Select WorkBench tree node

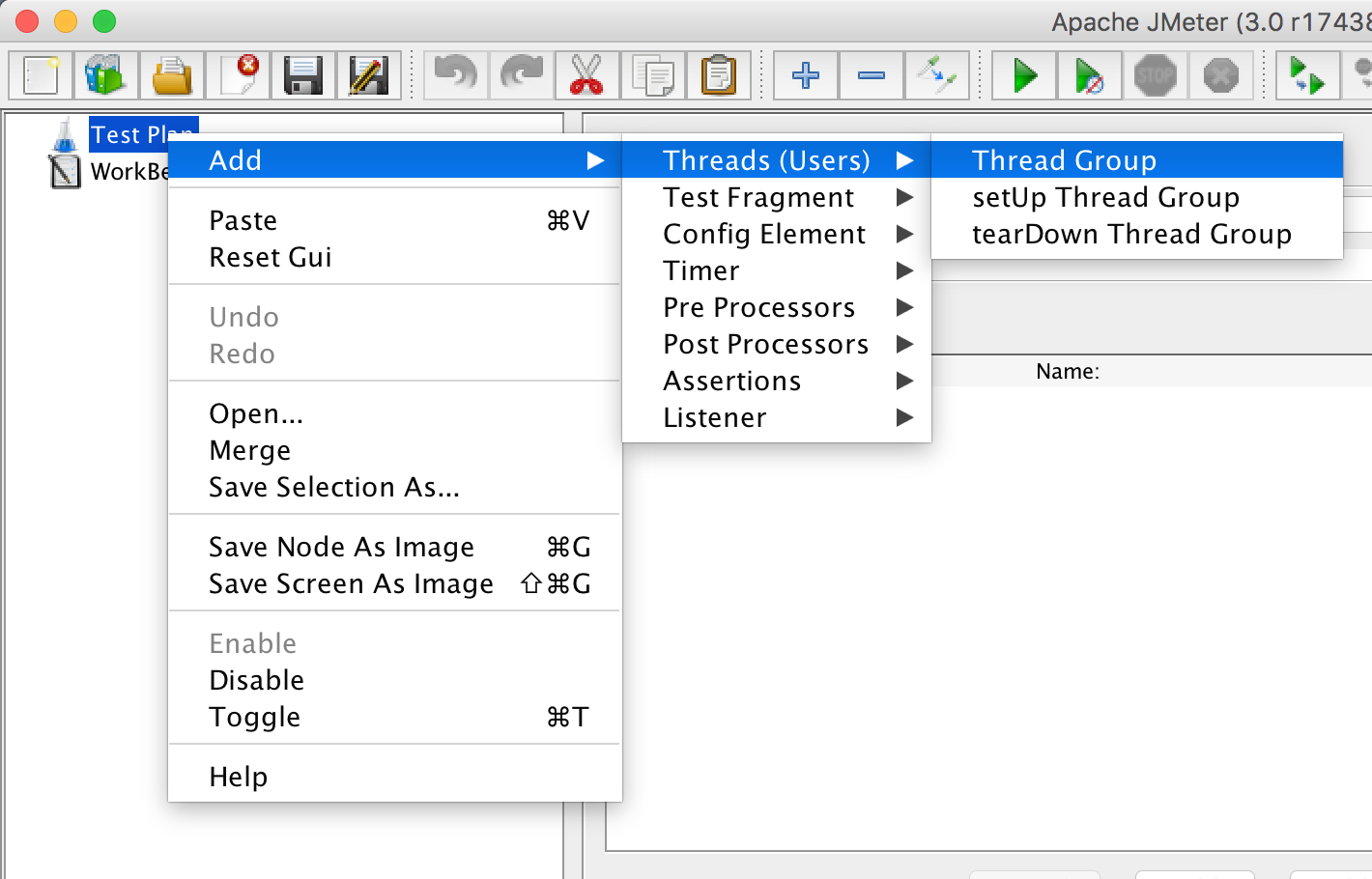coord(129,172)
